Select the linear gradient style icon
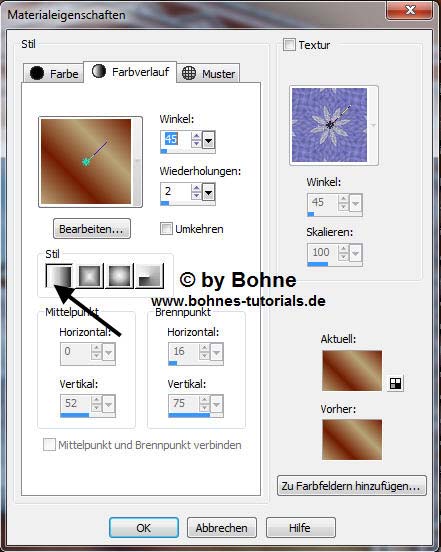This screenshot has height=552, width=441. click(x=59, y=276)
